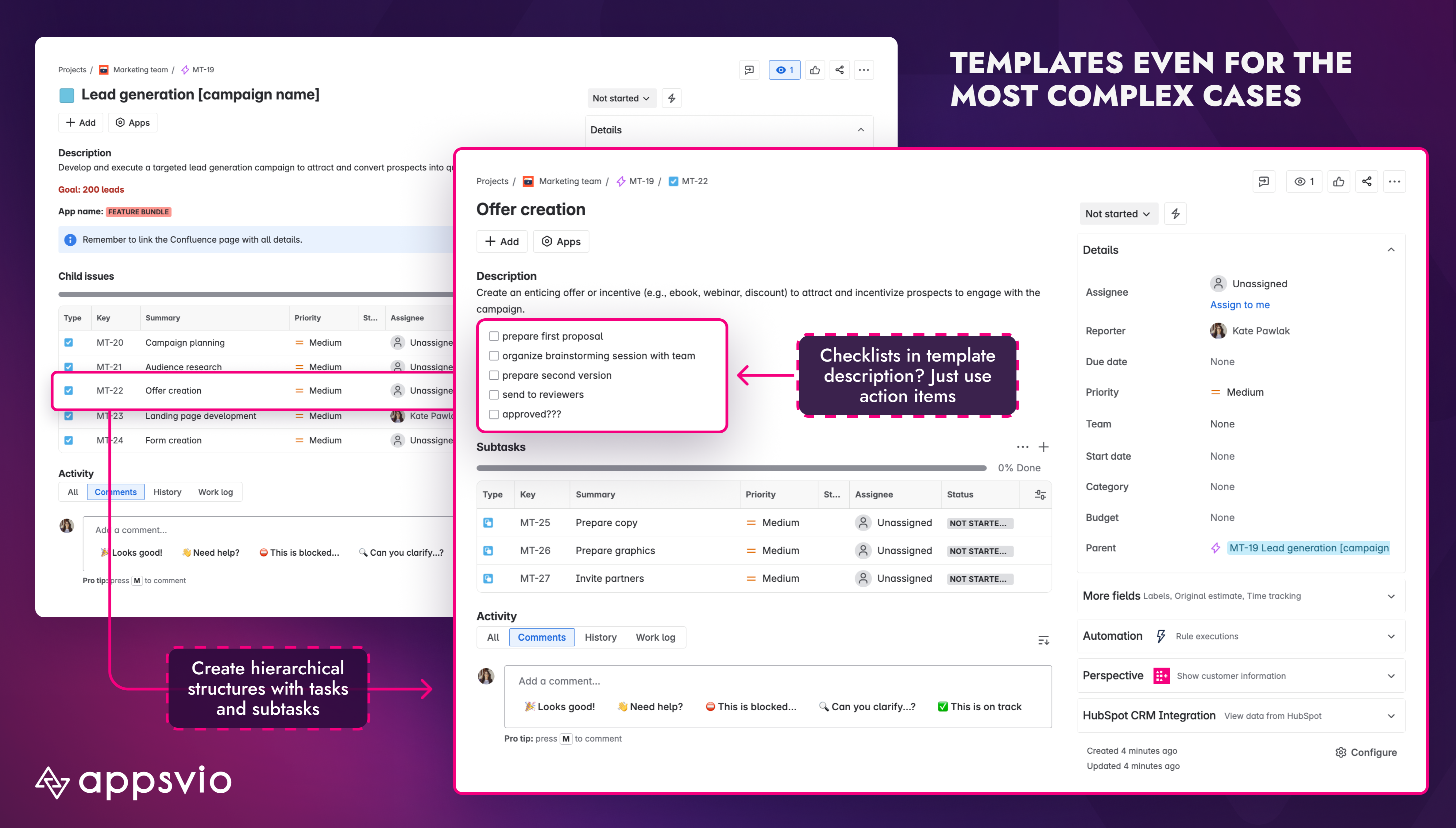1456x828 pixels.
Task: Click the feedback icon in MT-22 header
Action: (x=1264, y=182)
